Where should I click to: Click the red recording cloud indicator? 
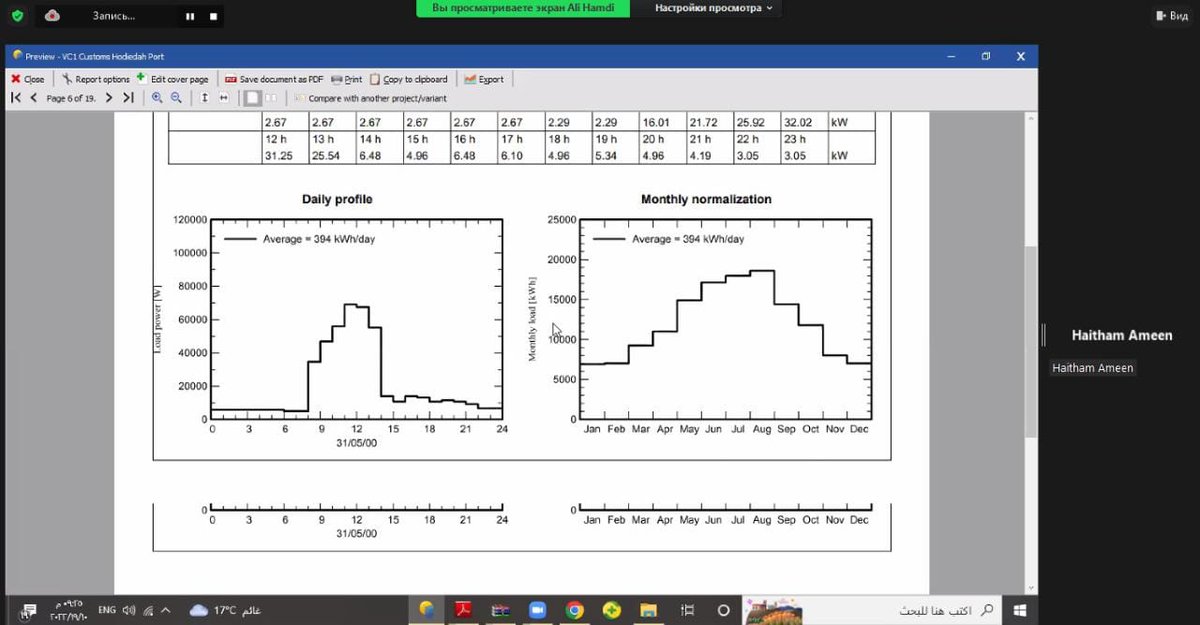tap(52, 16)
